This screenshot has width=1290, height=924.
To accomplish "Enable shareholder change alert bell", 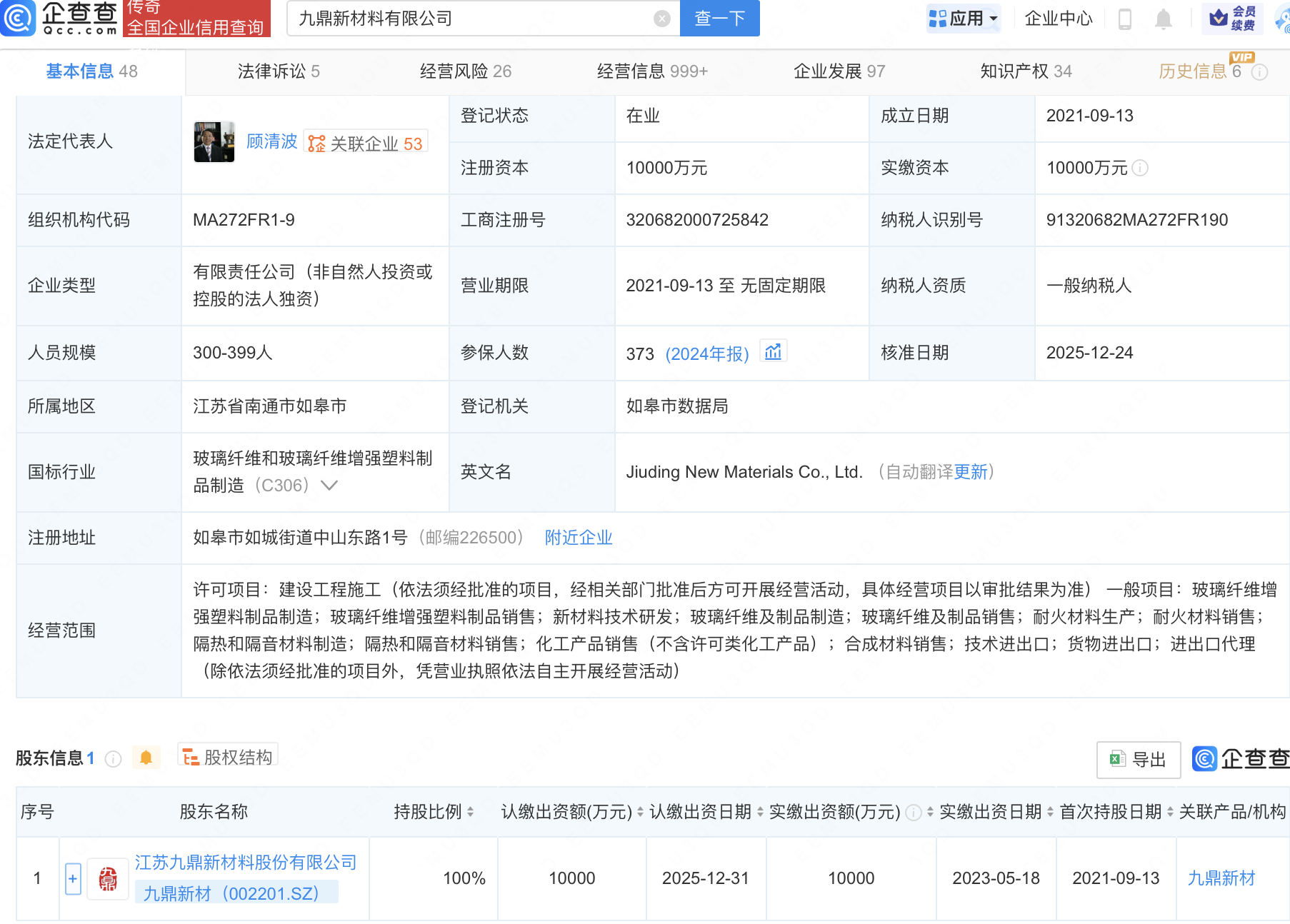I will [146, 758].
